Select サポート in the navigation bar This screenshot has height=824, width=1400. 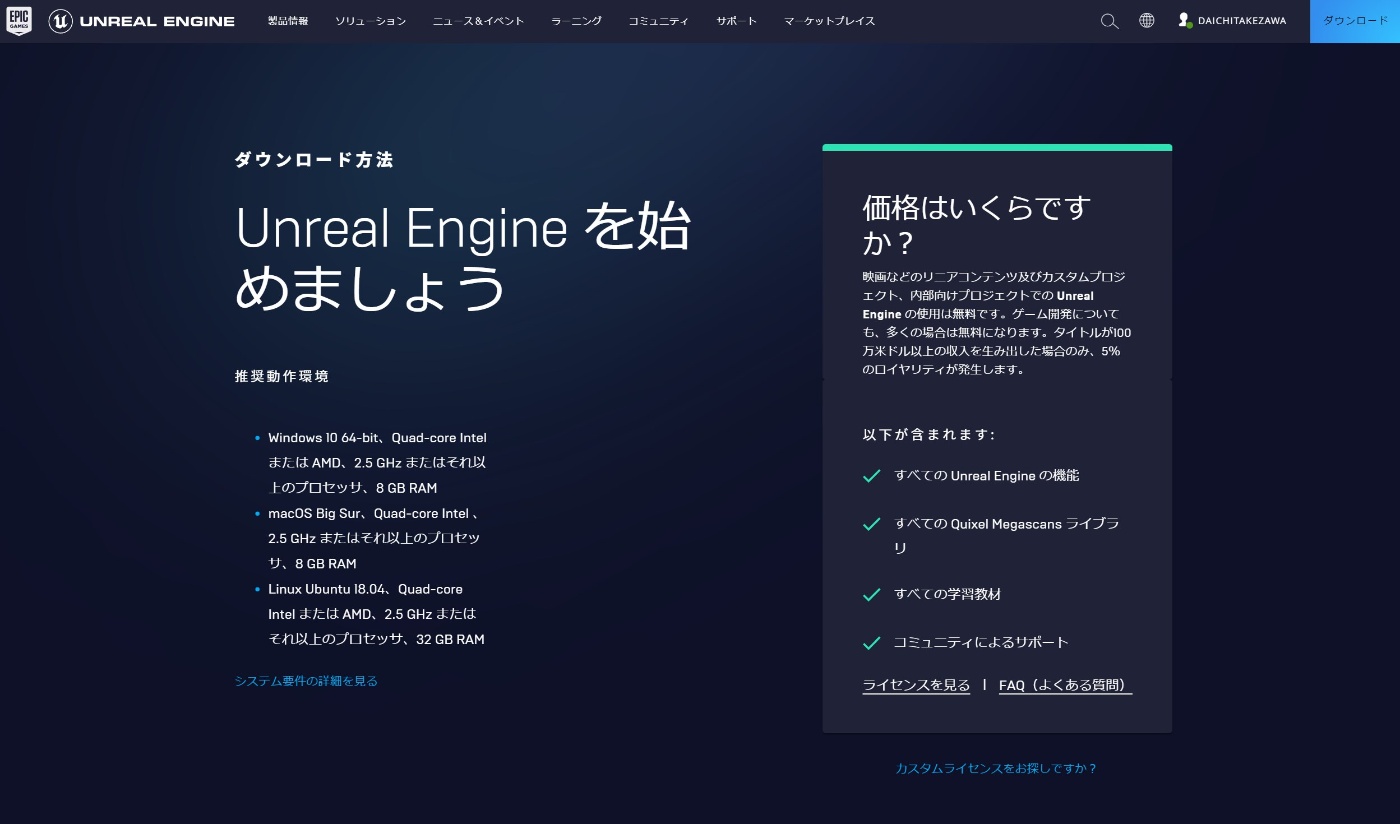coord(736,20)
